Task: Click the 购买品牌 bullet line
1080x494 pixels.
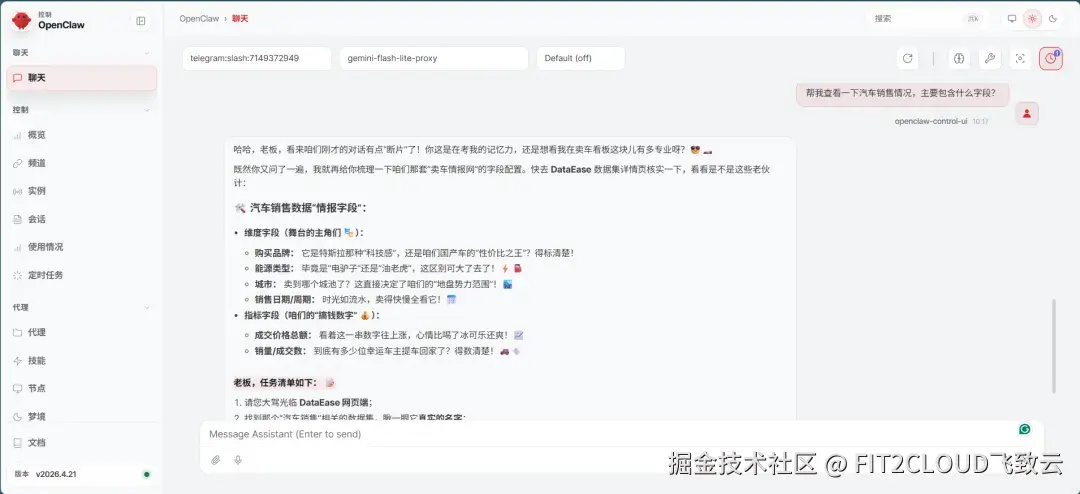Action: [x=414, y=253]
